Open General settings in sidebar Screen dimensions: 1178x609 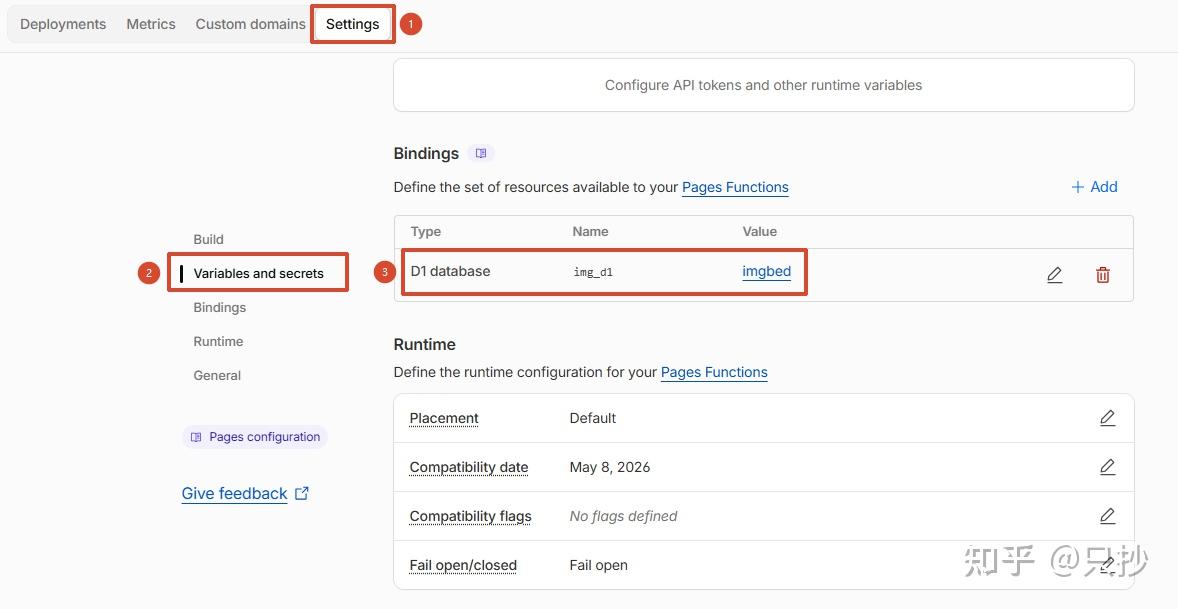[217, 375]
